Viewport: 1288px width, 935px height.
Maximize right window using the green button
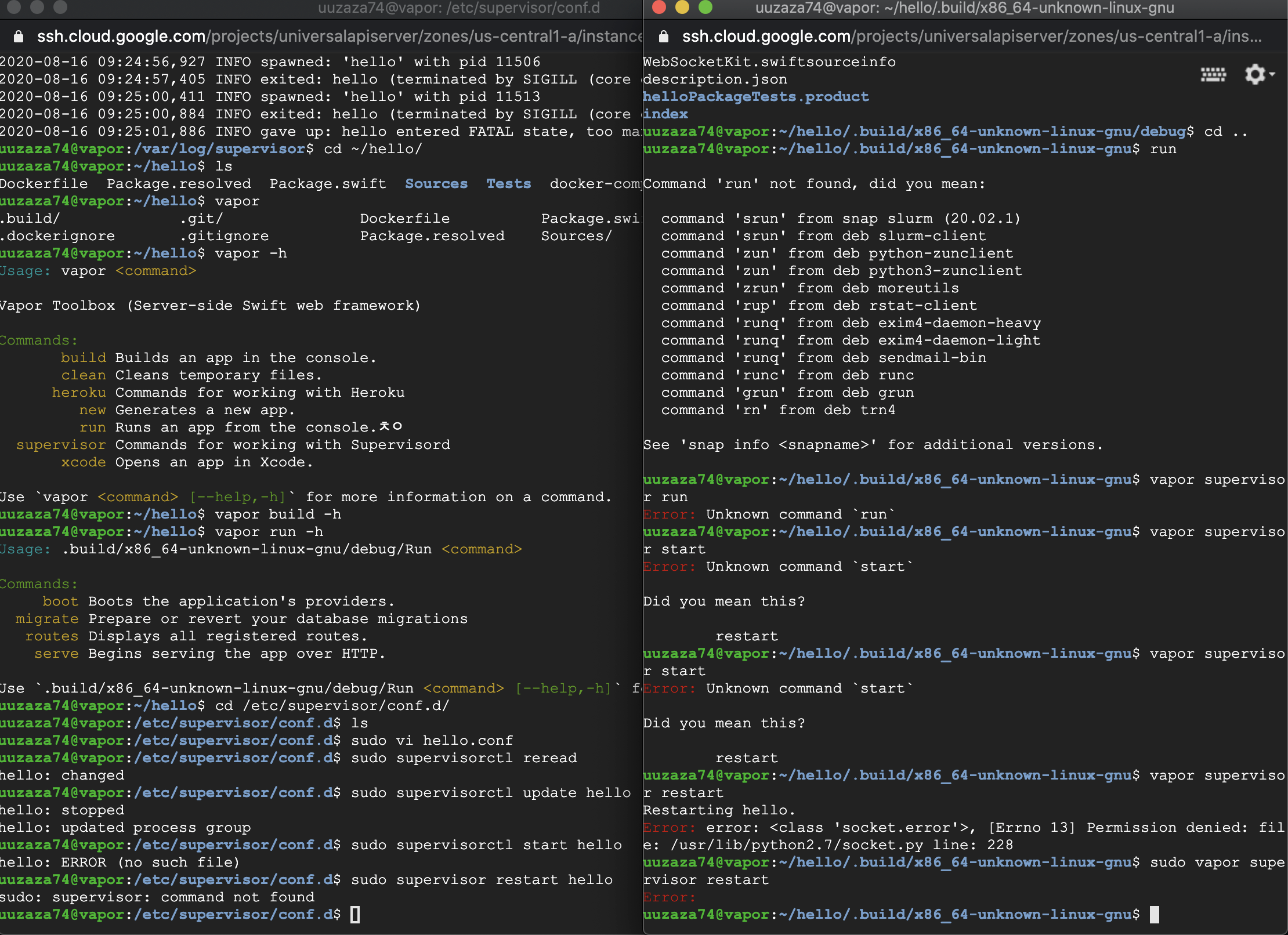pos(705,7)
